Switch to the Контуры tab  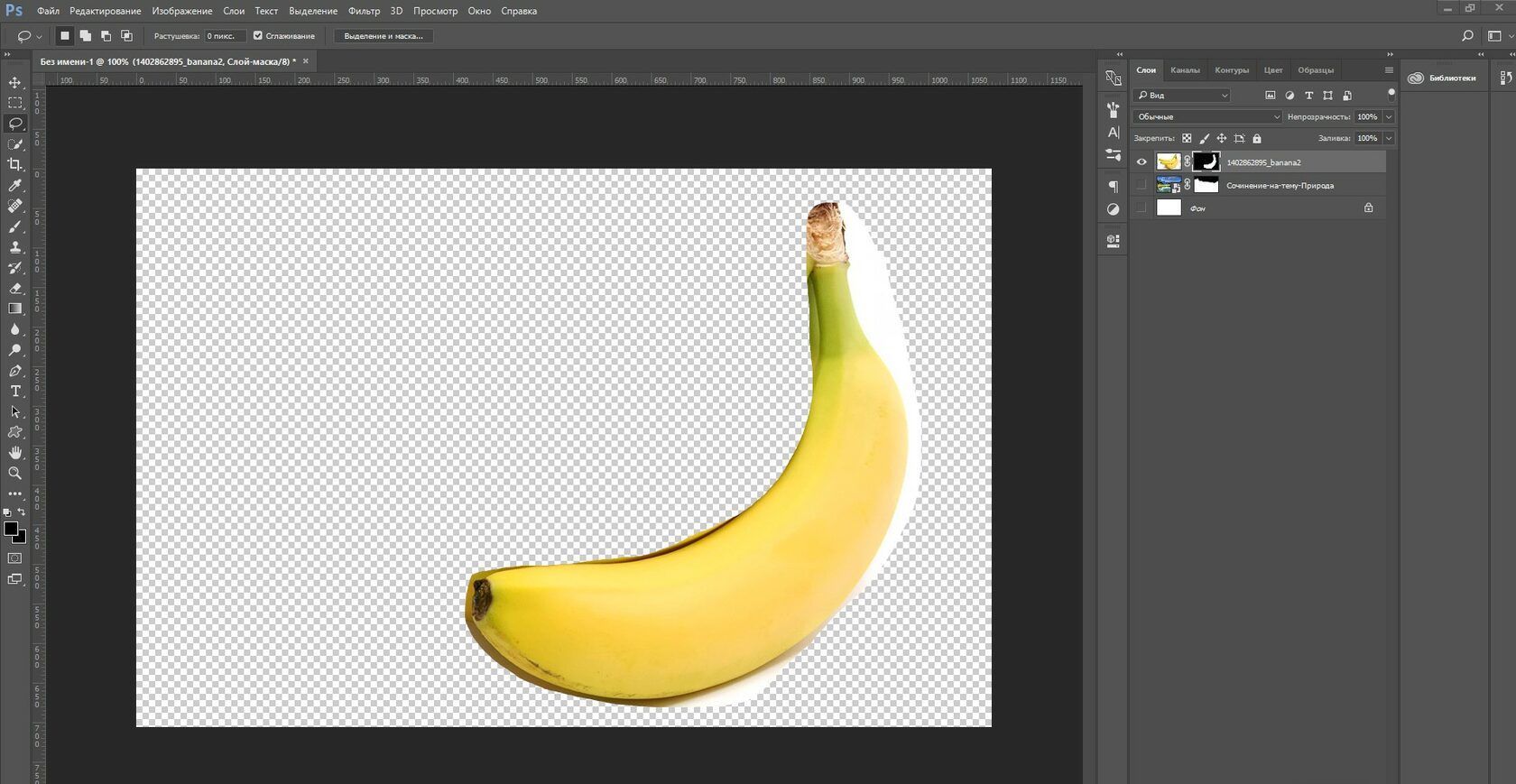1232,69
